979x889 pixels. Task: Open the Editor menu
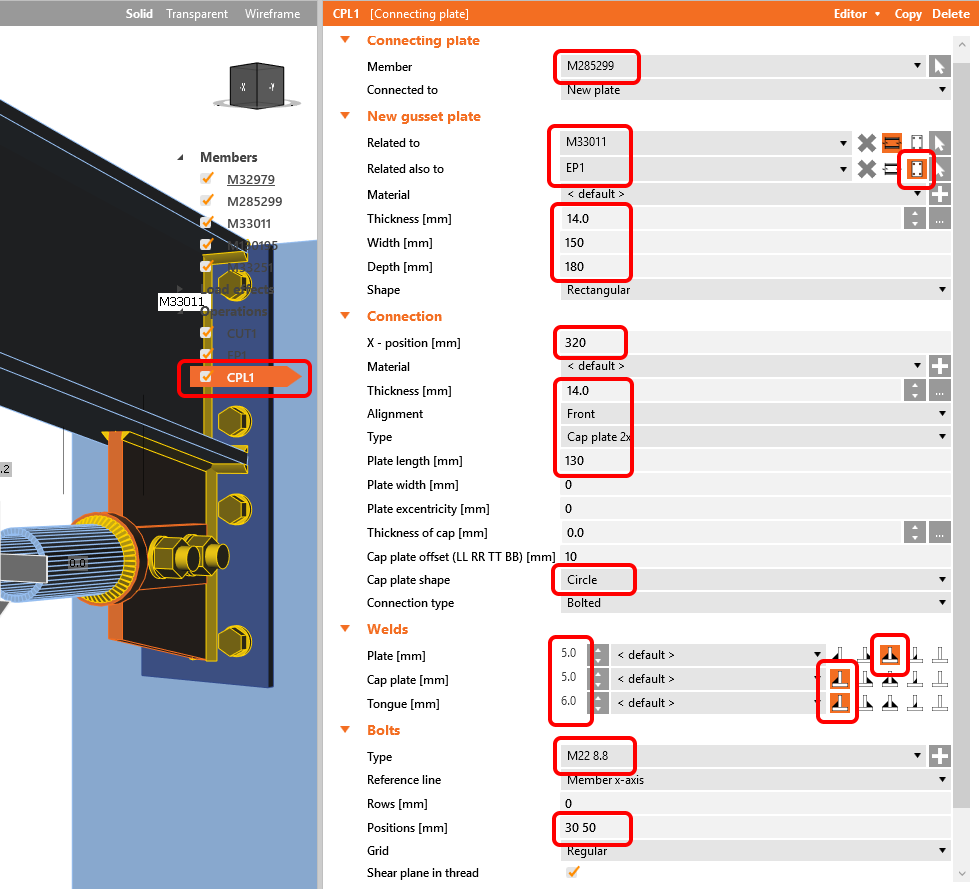click(x=857, y=13)
